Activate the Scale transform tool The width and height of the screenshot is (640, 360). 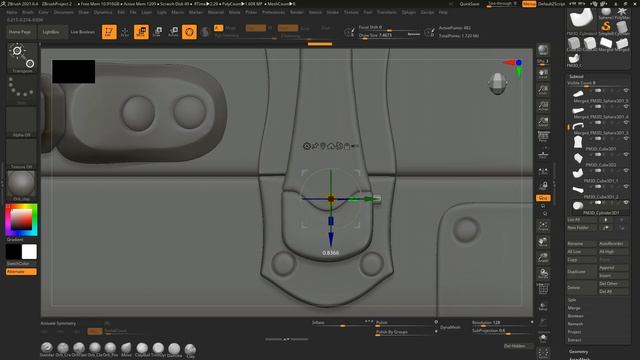pyautogui.click(x=157, y=32)
